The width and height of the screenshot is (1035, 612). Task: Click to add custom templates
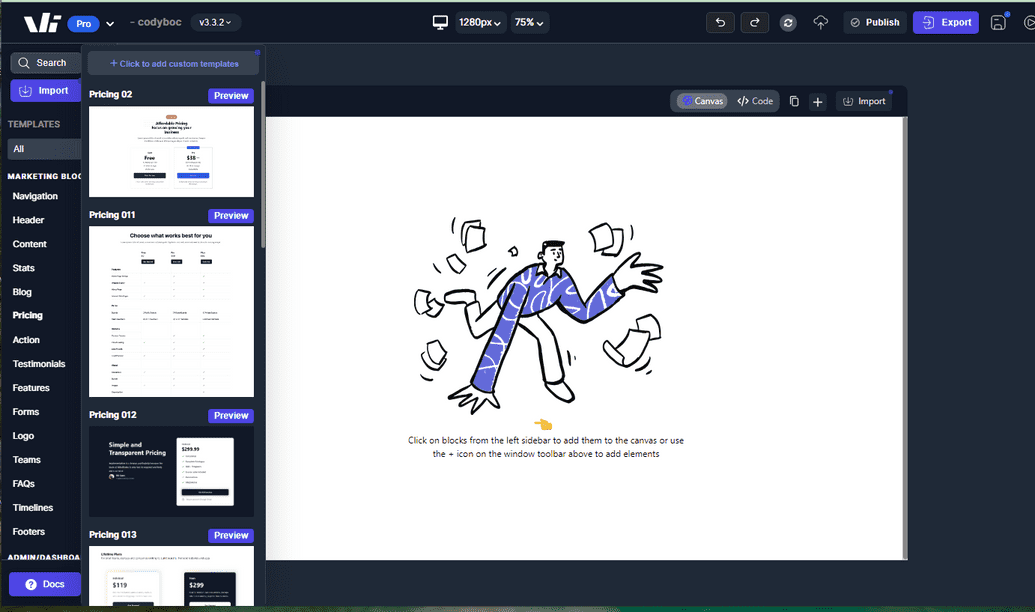(174, 63)
